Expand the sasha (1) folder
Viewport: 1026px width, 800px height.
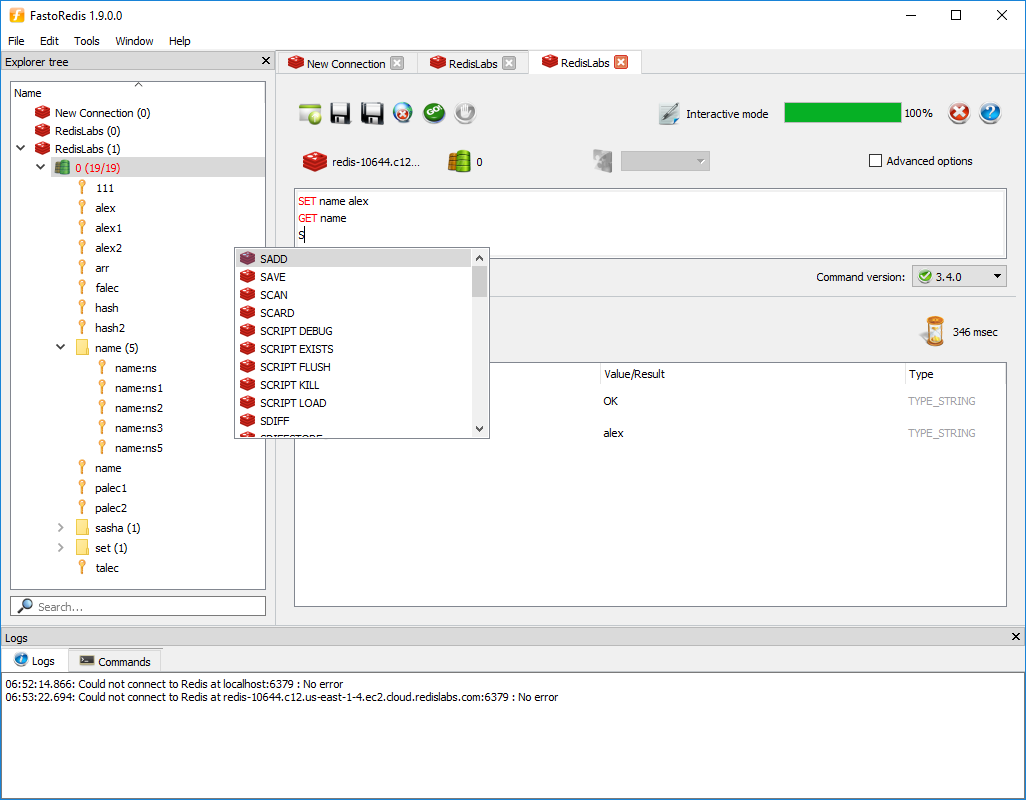coord(61,527)
